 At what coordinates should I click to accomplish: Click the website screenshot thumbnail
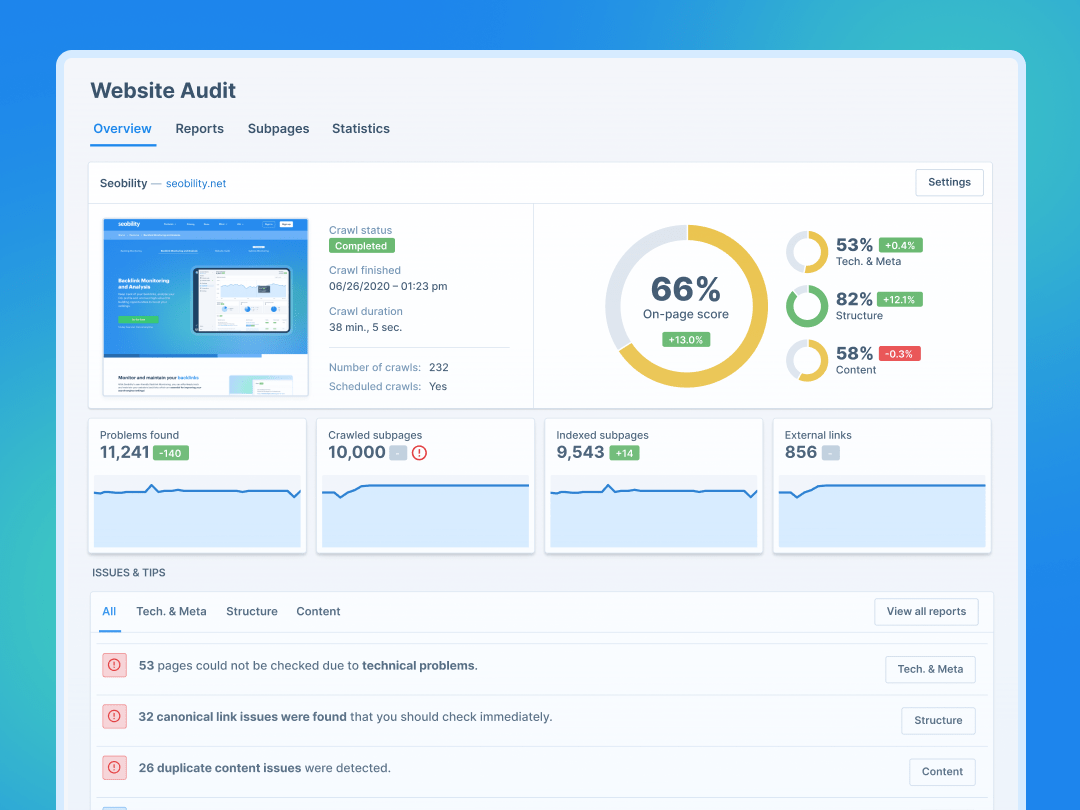(205, 307)
